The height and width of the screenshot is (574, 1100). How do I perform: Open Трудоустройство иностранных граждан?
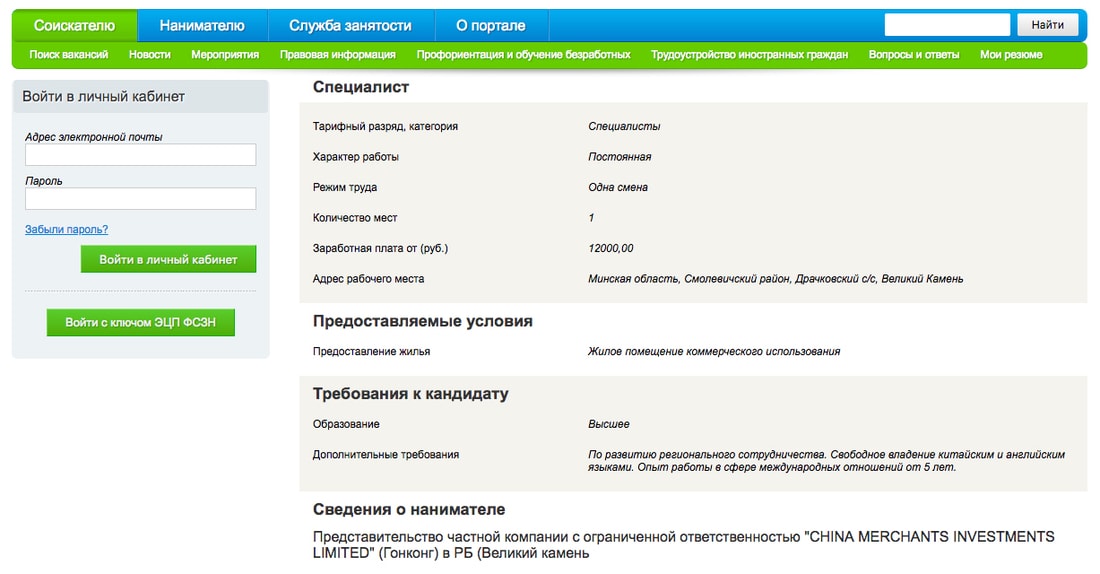click(x=749, y=55)
